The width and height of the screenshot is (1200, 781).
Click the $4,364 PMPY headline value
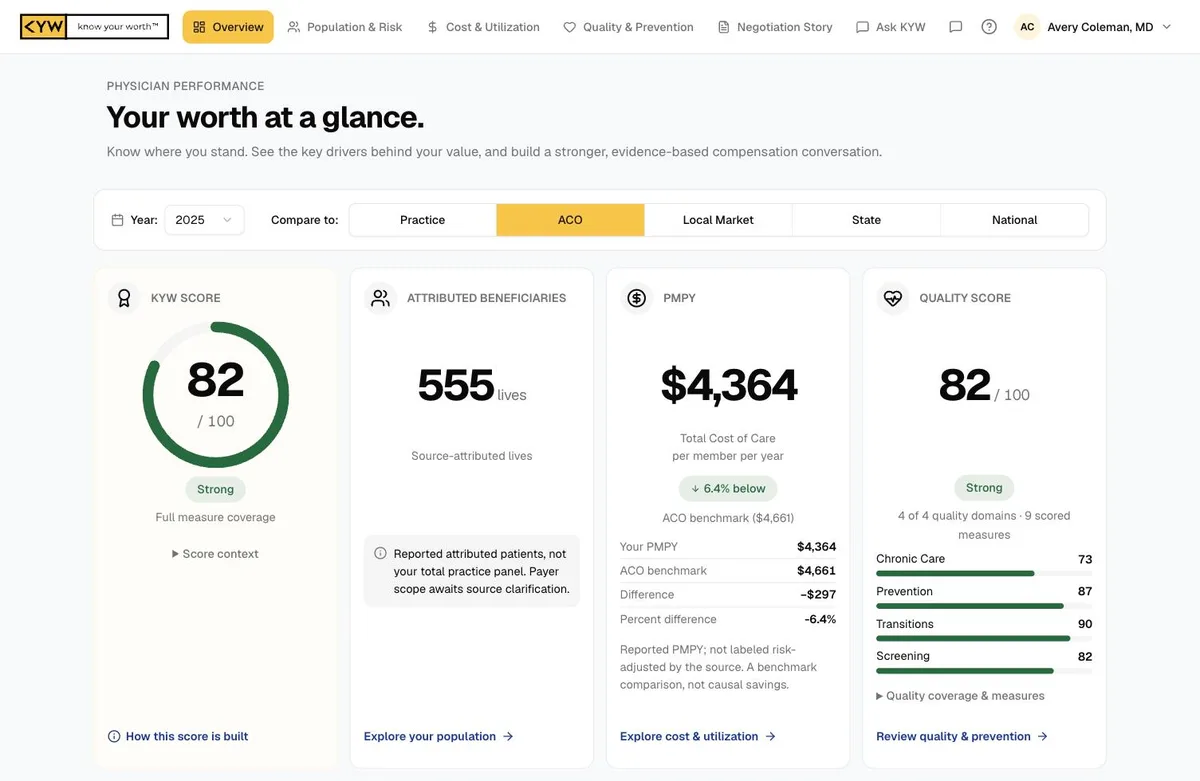pos(729,386)
